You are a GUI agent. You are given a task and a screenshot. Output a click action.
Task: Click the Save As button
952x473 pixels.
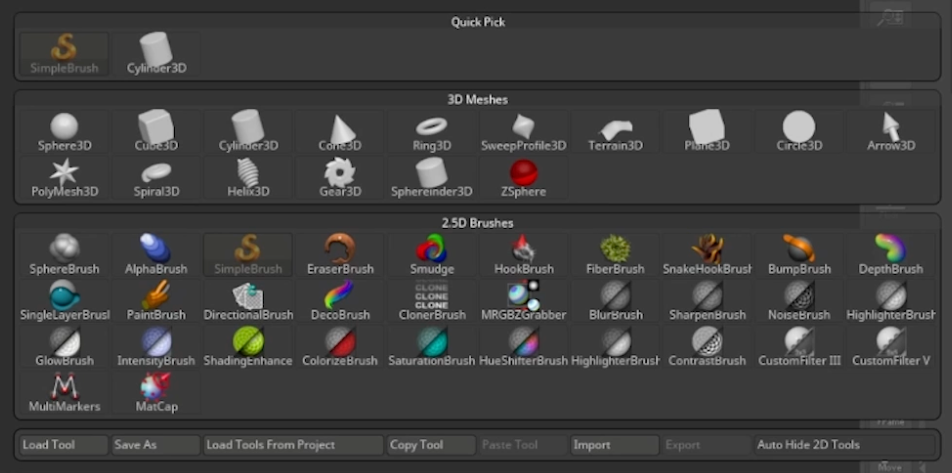(x=156, y=445)
